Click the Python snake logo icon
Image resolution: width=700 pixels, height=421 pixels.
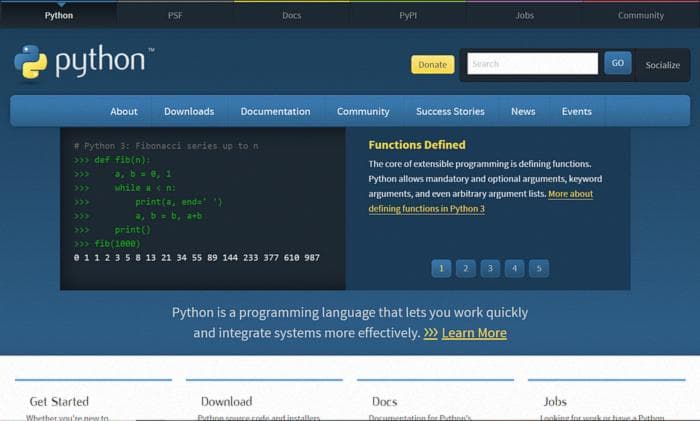click(x=30, y=62)
